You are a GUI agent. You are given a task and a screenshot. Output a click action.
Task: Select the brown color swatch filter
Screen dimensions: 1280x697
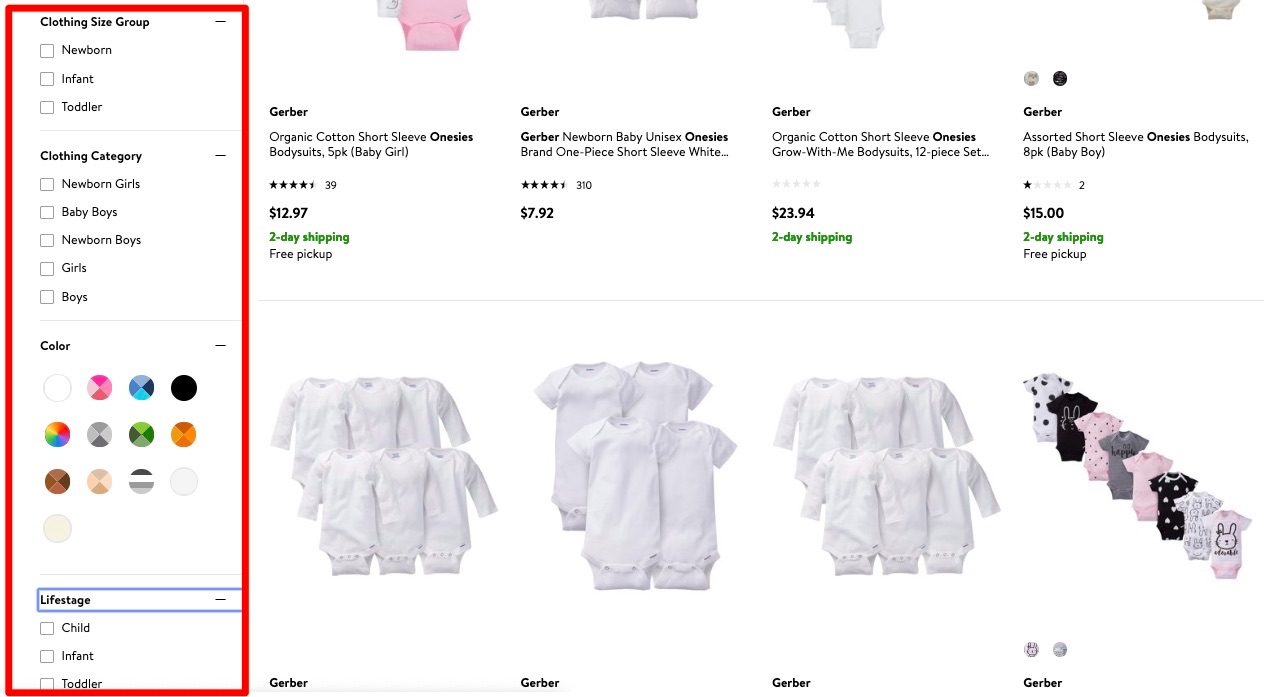pos(57,481)
